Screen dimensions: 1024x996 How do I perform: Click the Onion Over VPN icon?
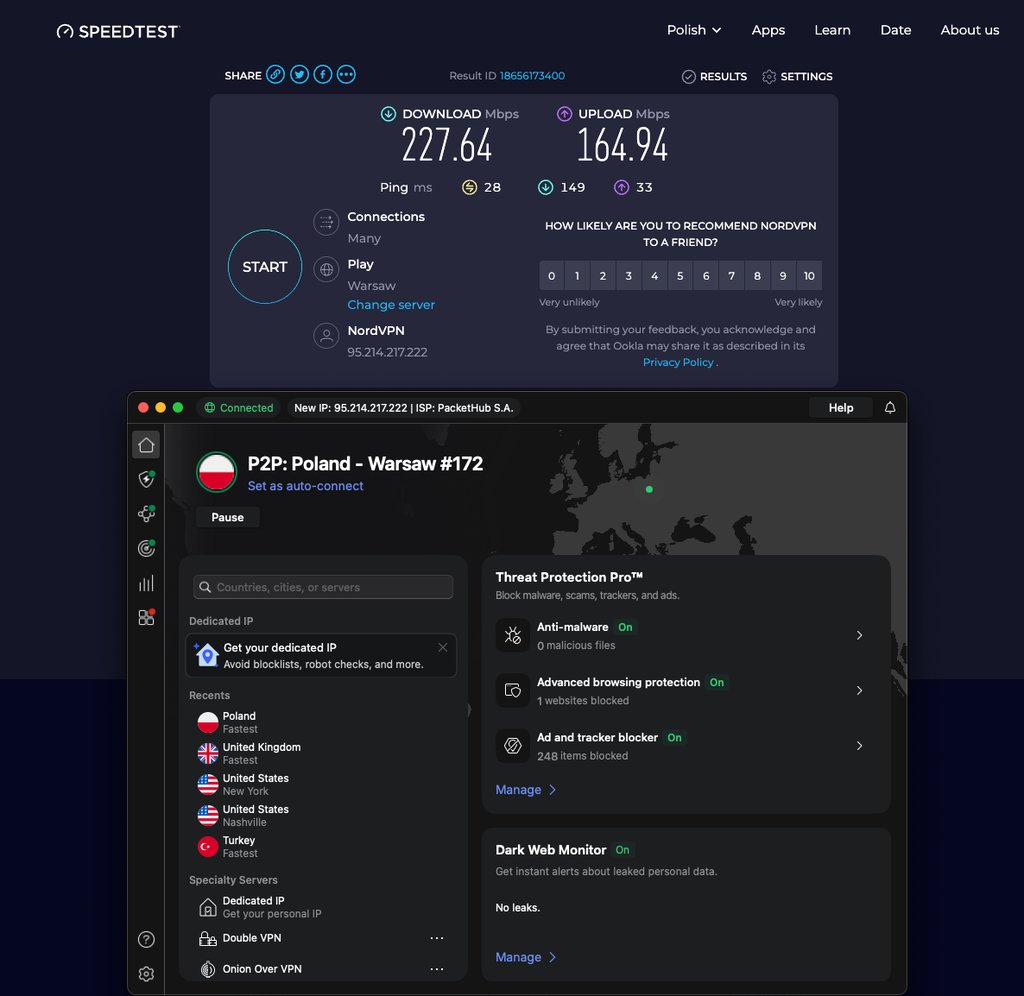[x=208, y=969]
